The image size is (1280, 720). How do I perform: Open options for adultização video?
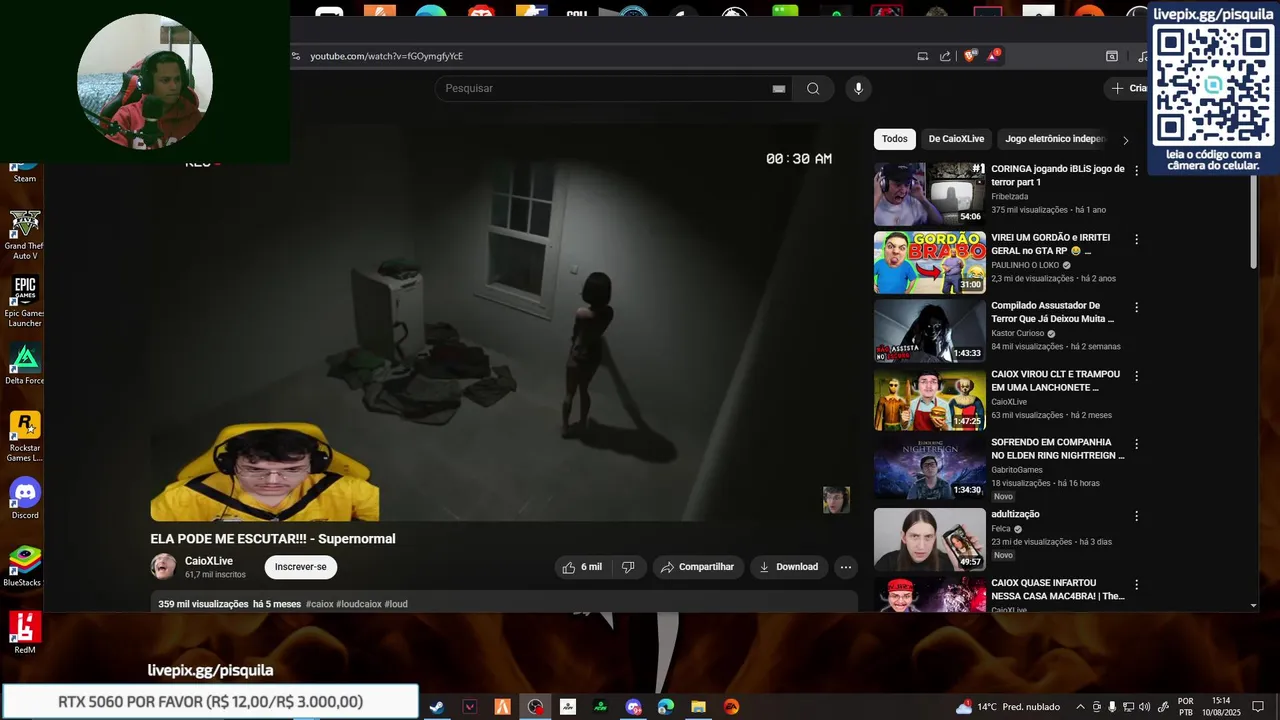1136,516
